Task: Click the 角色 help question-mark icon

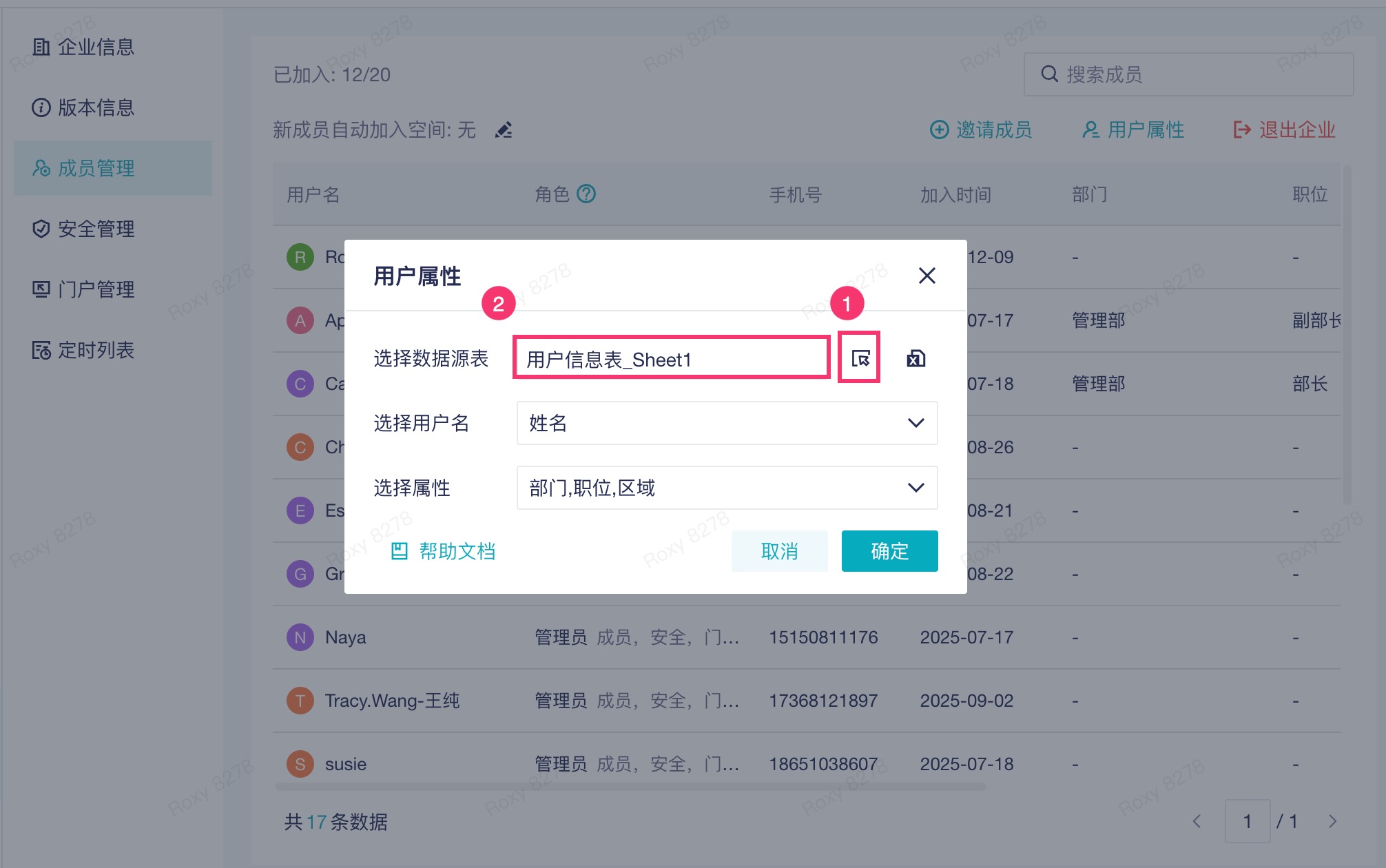Action: (x=586, y=194)
